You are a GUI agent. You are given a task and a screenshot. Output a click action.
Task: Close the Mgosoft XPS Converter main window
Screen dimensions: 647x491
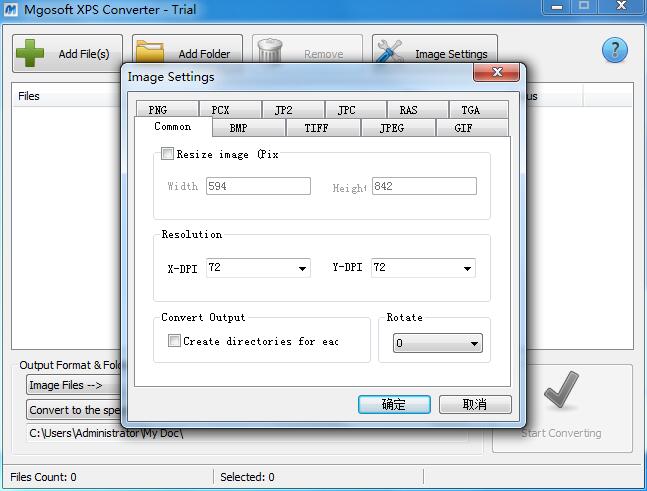[x=621, y=7]
